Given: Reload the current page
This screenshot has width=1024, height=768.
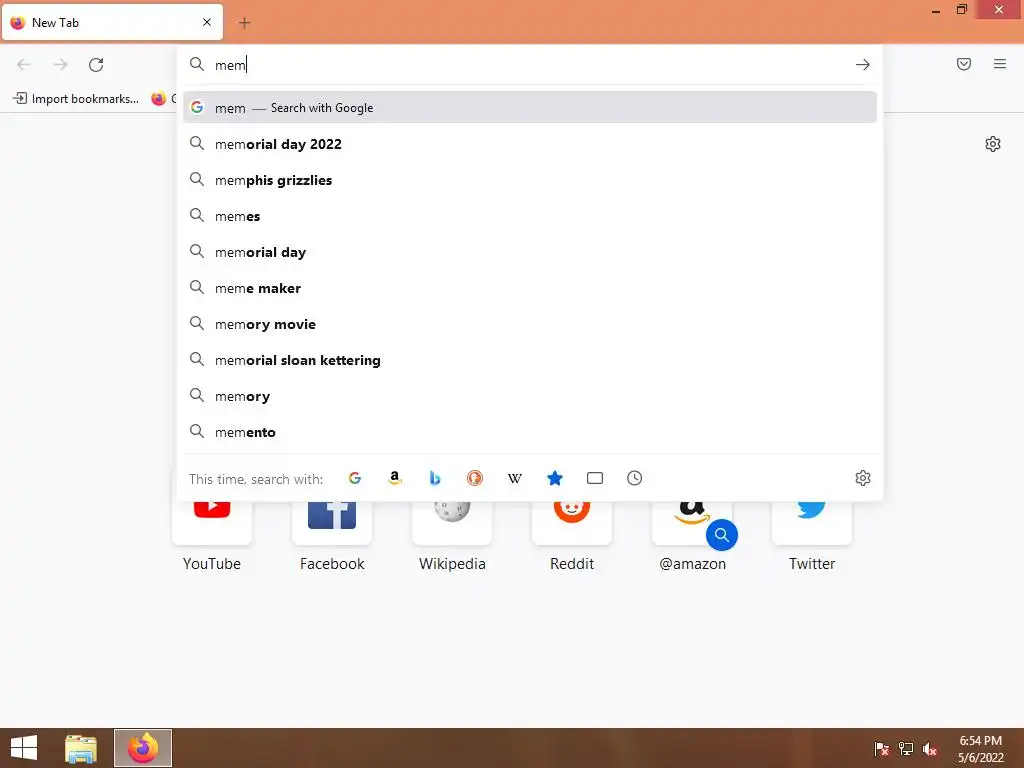Looking at the screenshot, I should click(96, 65).
